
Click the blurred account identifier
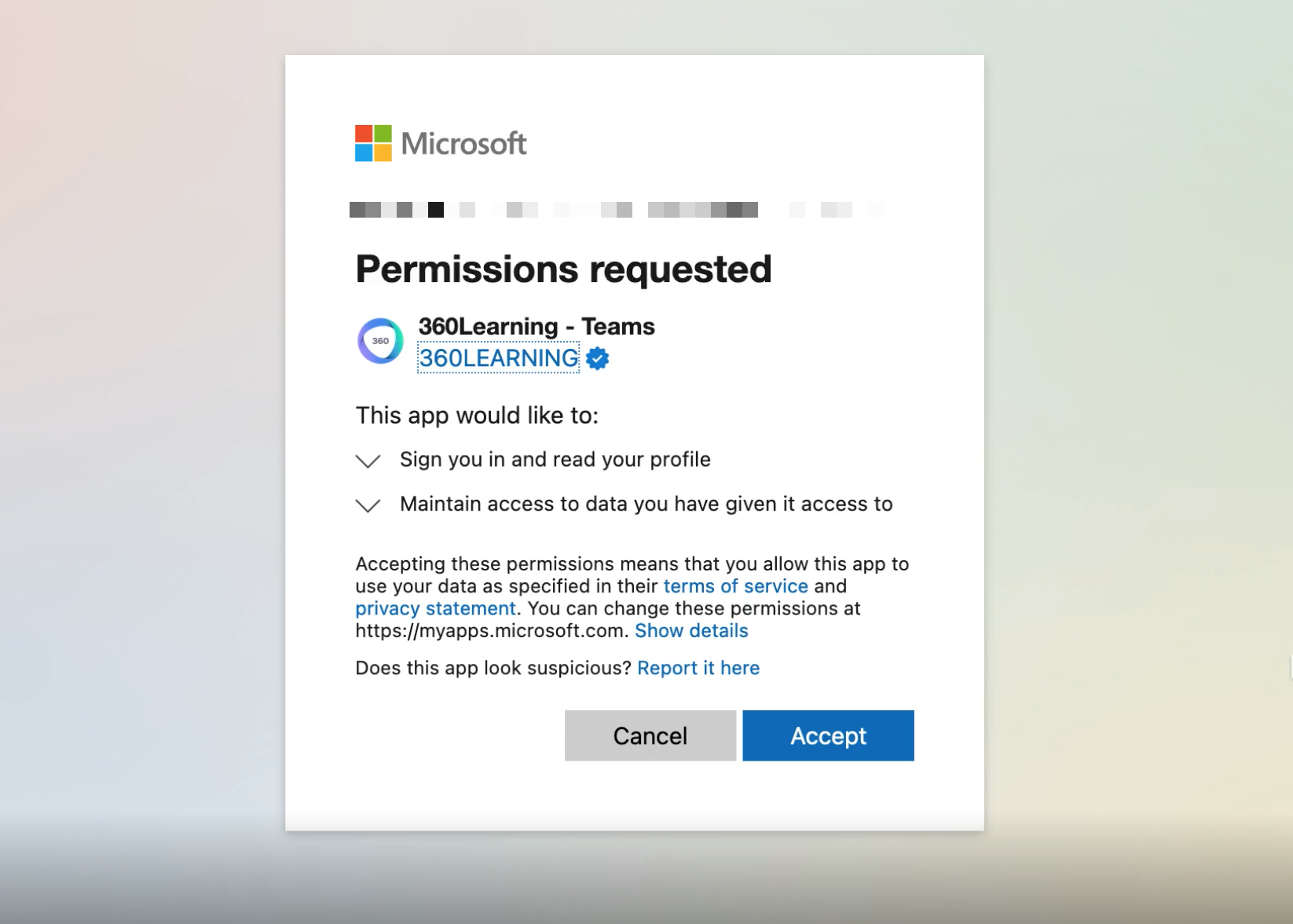point(550,209)
